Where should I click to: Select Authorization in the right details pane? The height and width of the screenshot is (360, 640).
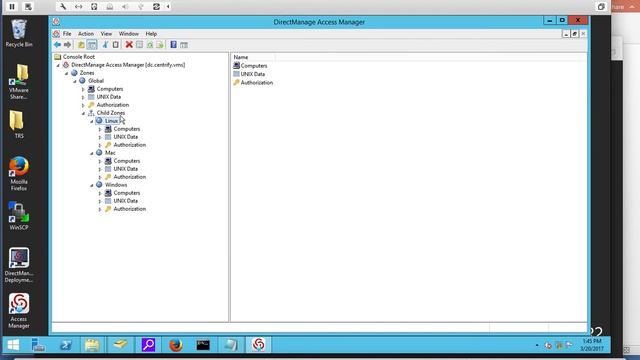(257, 83)
